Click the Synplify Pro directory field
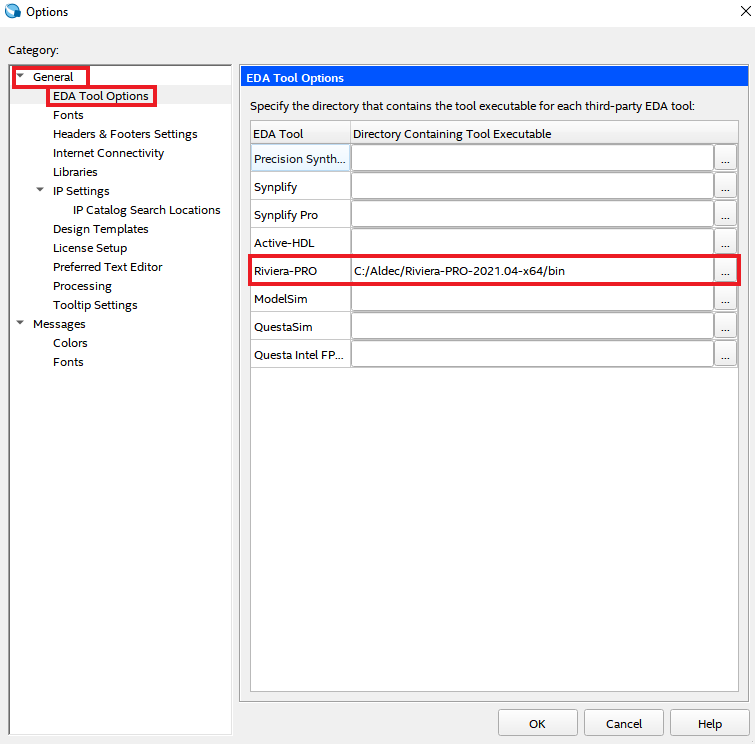The width and height of the screenshot is (755, 744). 532,214
